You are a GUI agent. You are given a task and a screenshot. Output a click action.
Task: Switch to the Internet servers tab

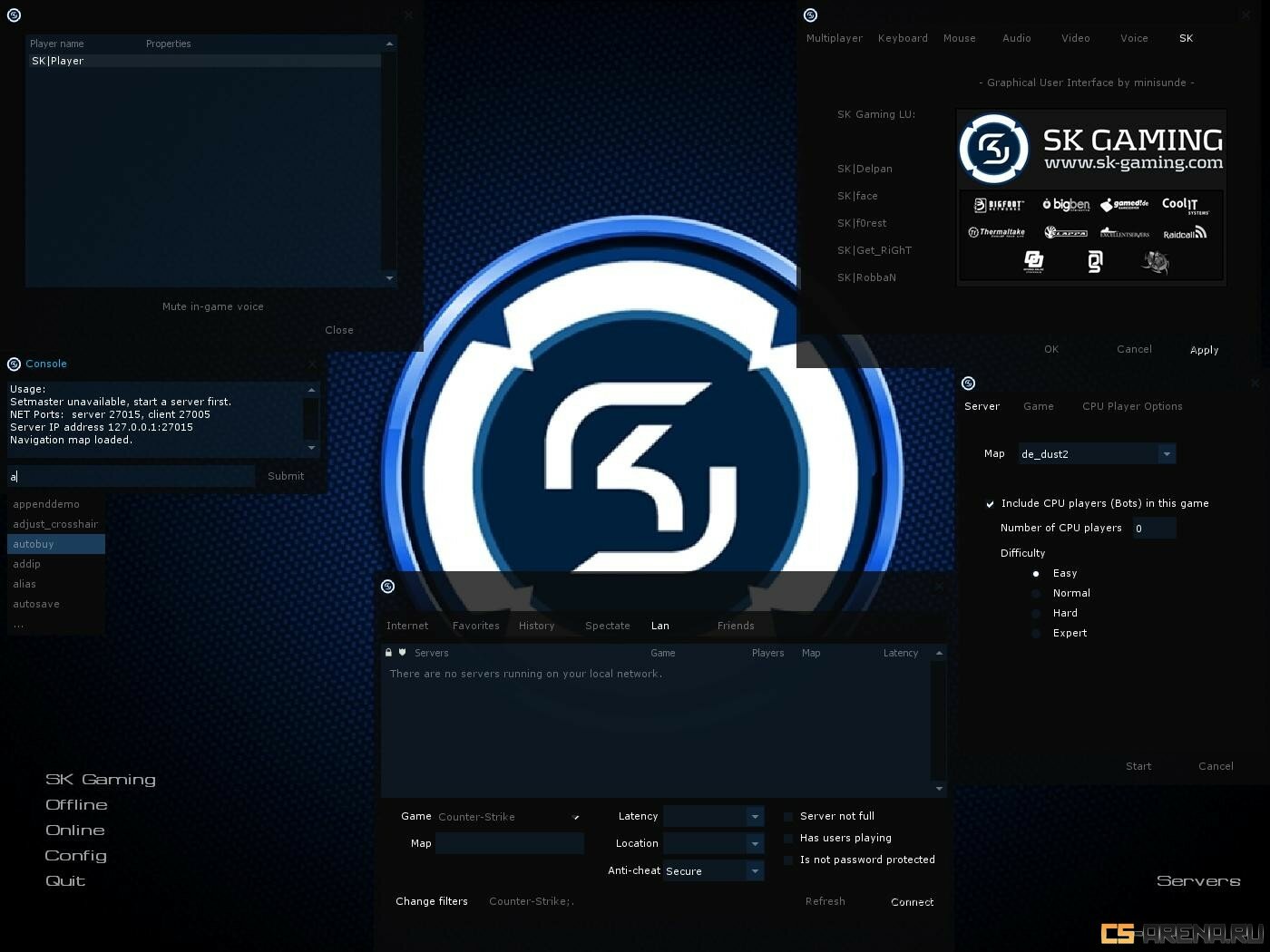(x=407, y=627)
